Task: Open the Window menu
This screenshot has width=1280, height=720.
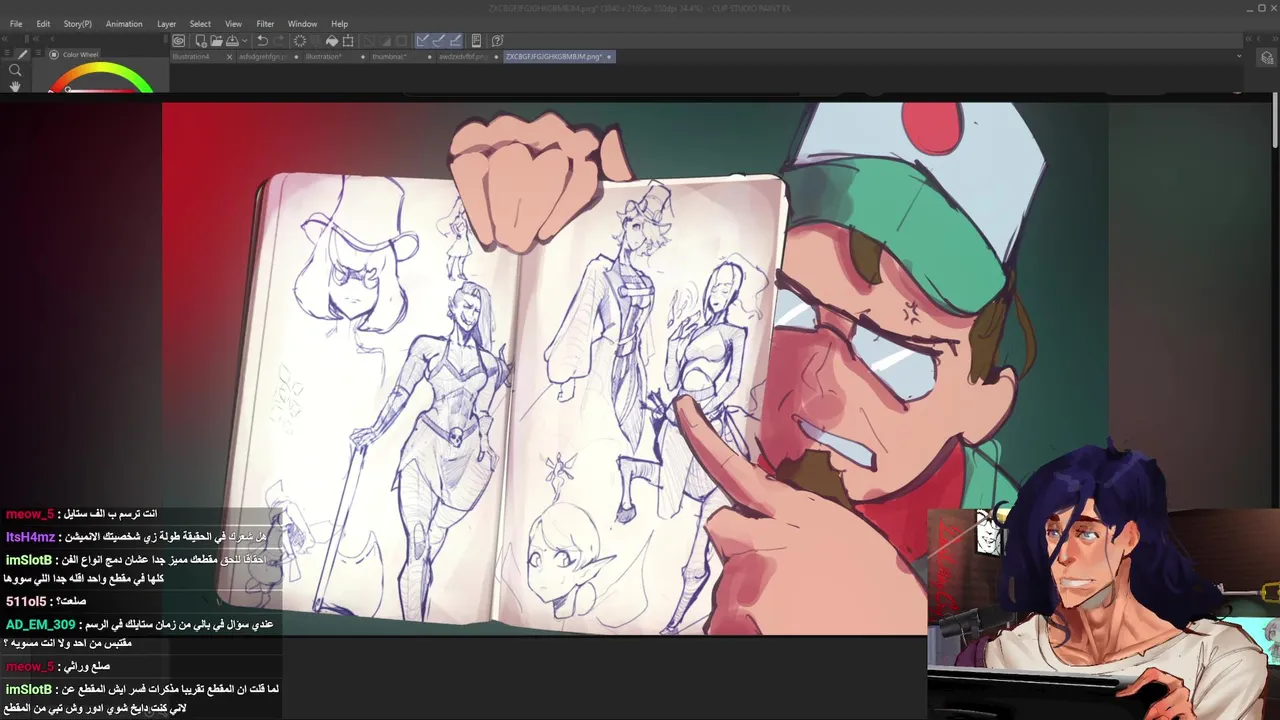Action: (x=302, y=24)
